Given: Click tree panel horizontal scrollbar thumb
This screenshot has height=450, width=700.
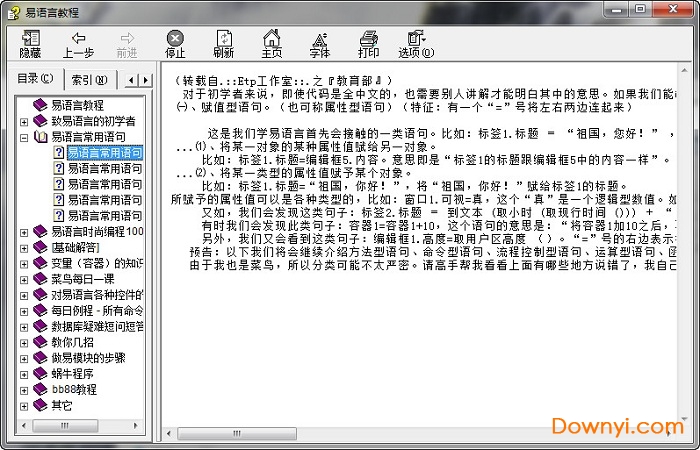Looking at the screenshot, I should coord(65,425).
